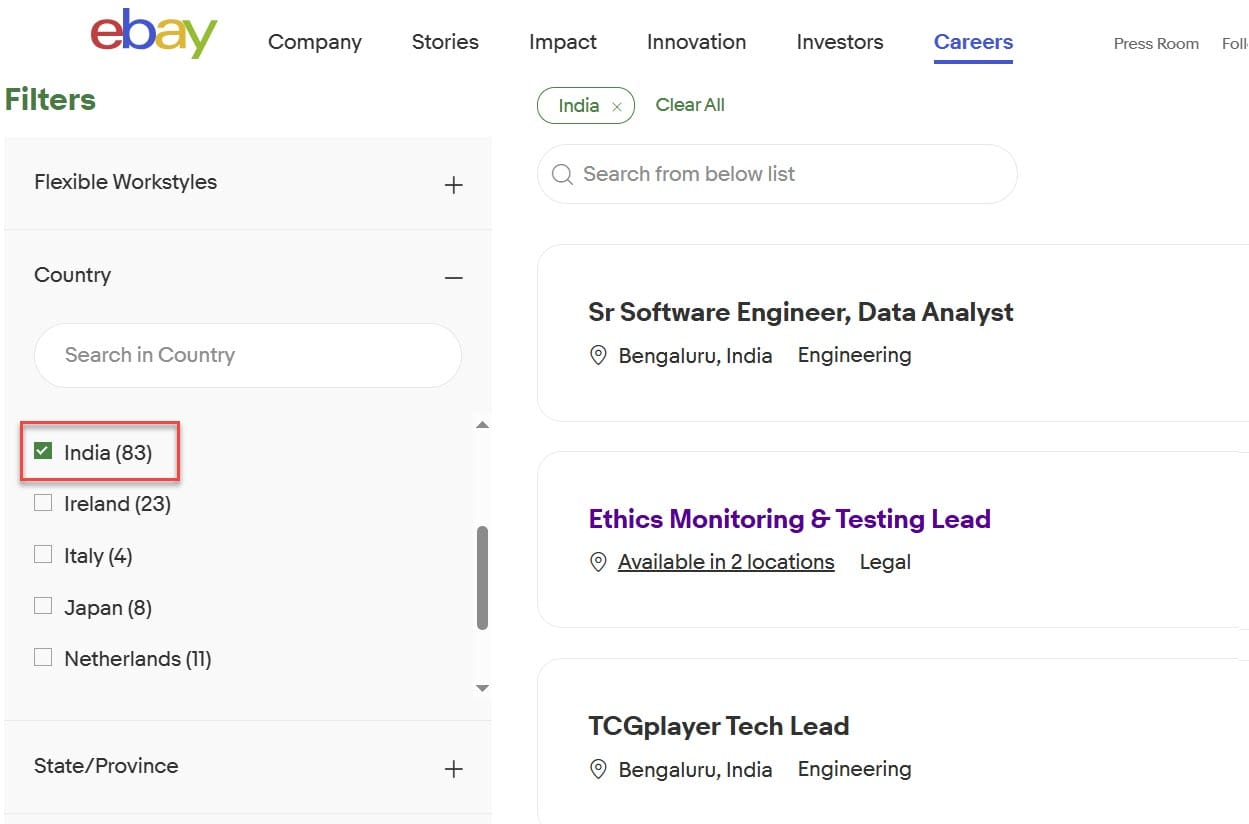1249x824 pixels.
Task: Click the Search in Country input field
Action: 247,355
